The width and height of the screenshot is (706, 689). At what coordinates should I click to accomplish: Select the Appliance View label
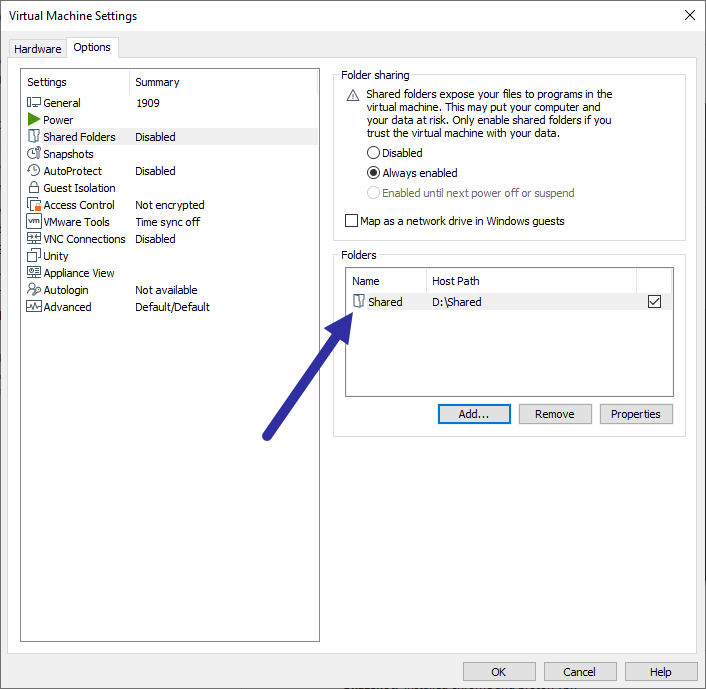[x=79, y=273]
